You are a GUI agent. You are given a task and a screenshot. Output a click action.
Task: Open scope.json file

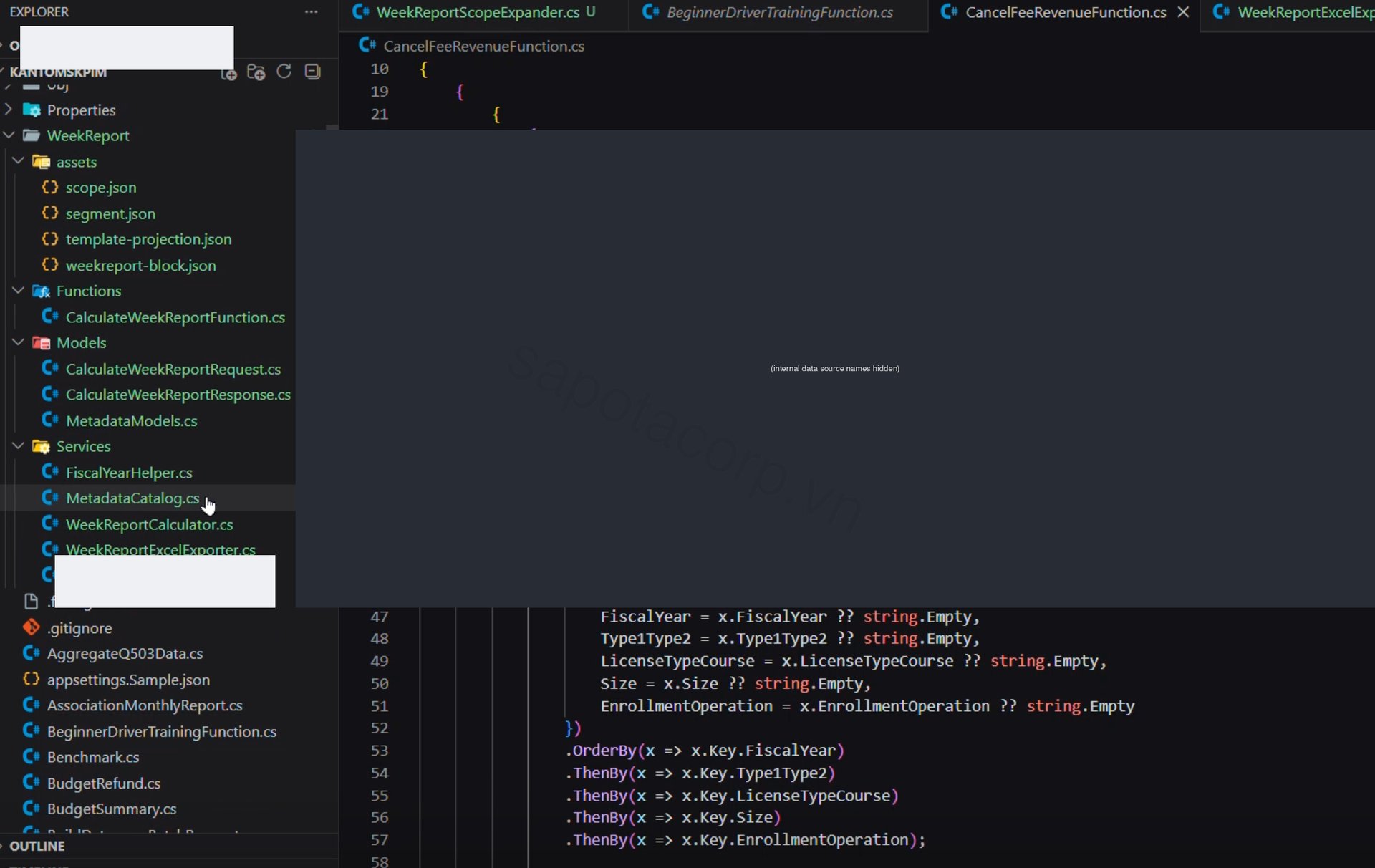(x=100, y=188)
